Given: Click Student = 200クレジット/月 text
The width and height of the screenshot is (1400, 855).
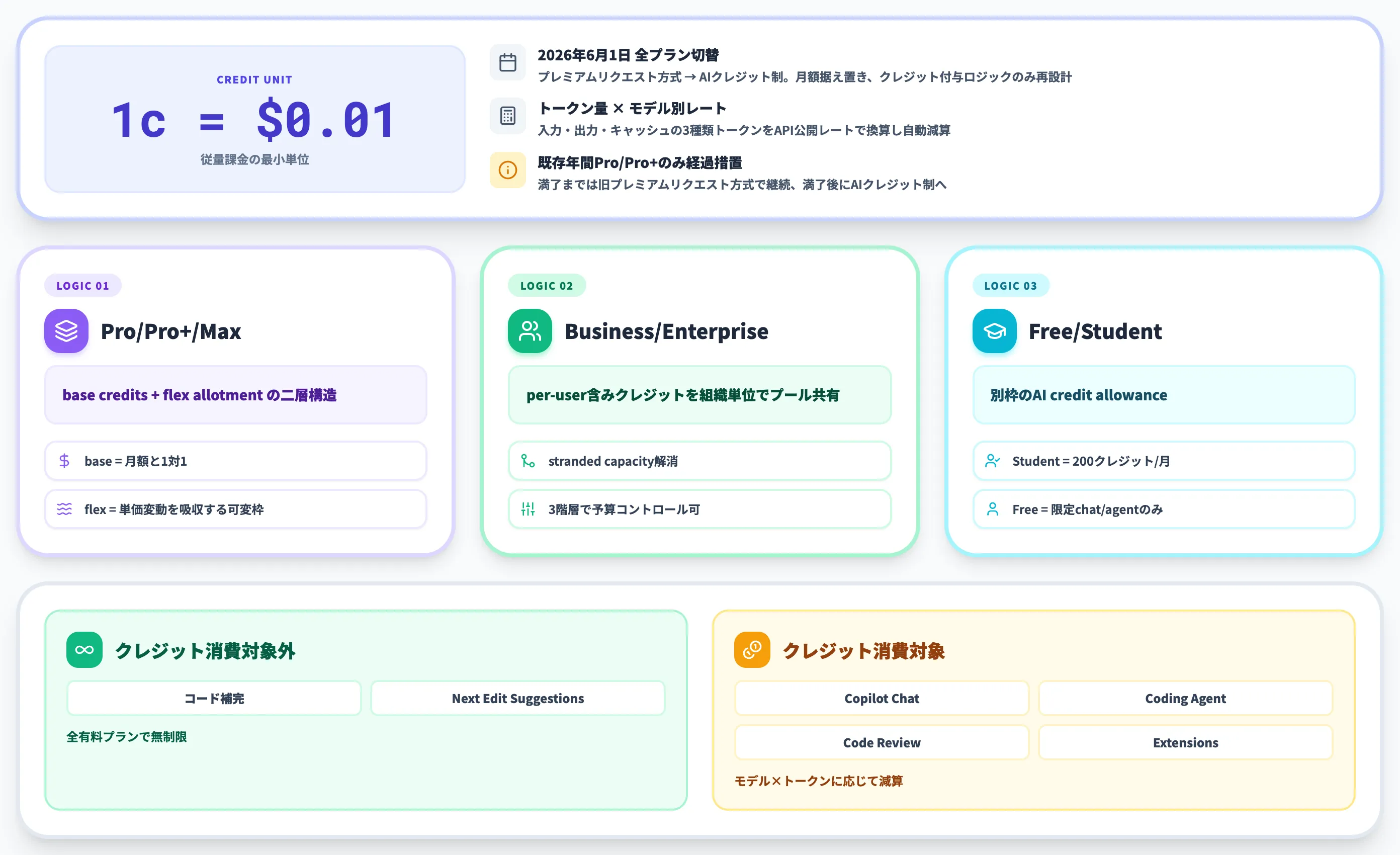Looking at the screenshot, I should (x=1091, y=461).
